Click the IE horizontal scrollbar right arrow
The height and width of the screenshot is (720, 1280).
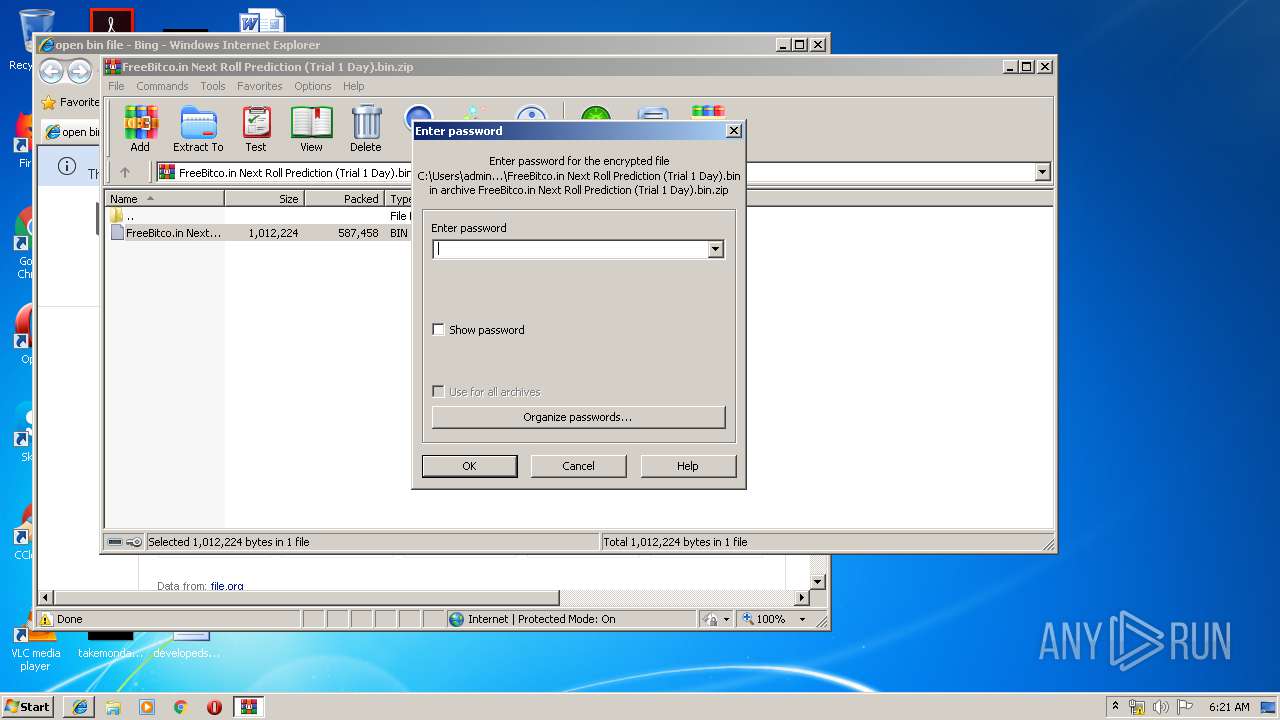pos(801,597)
